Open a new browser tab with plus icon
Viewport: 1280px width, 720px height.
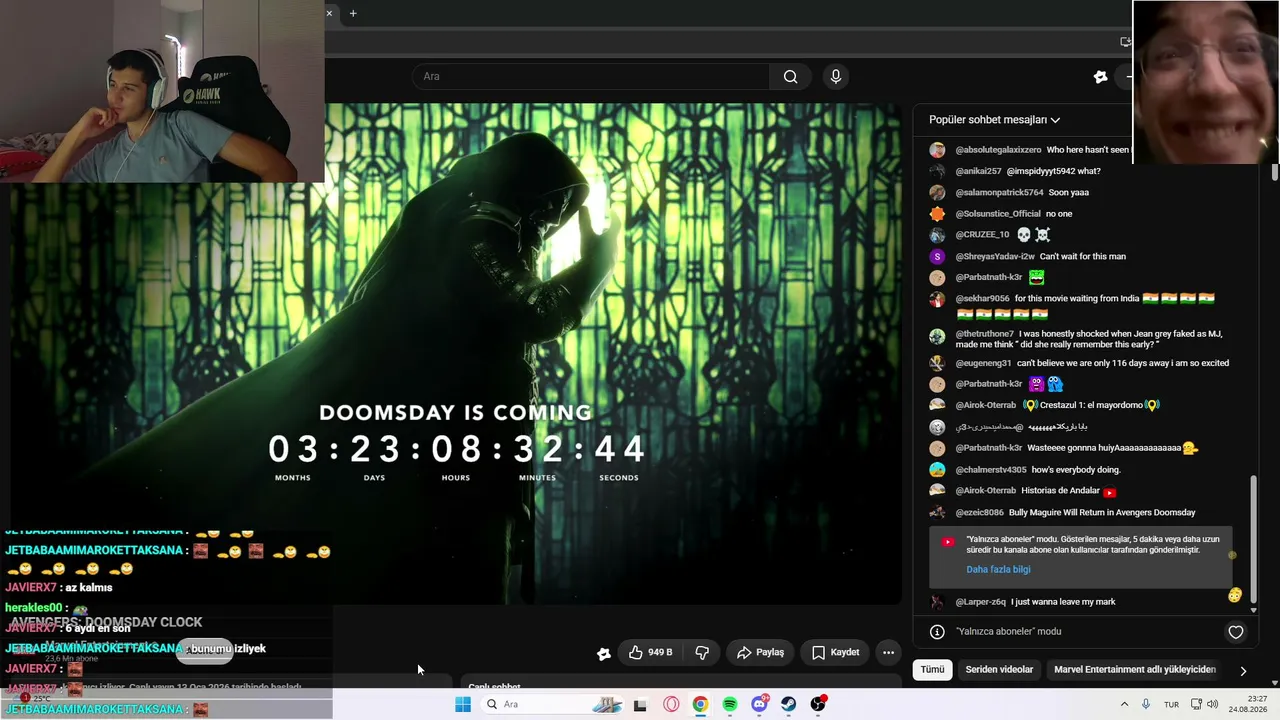pos(353,13)
